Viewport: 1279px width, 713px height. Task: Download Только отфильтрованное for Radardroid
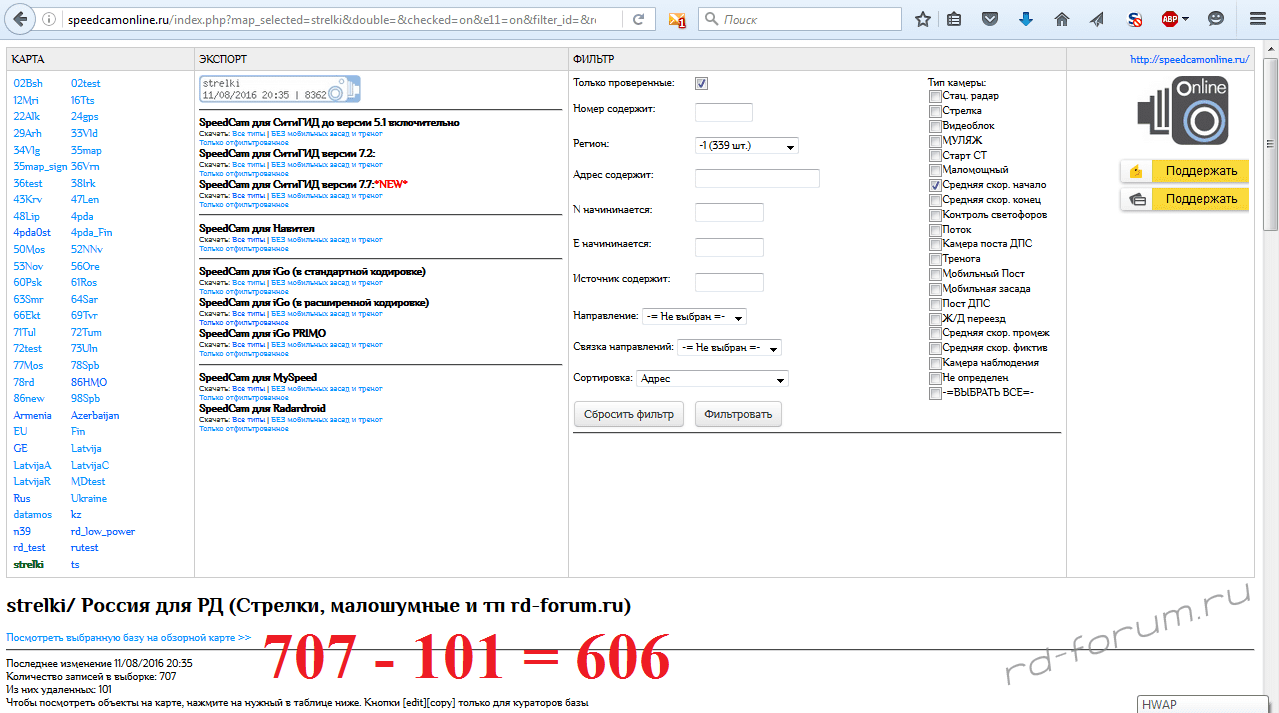coord(244,428)
